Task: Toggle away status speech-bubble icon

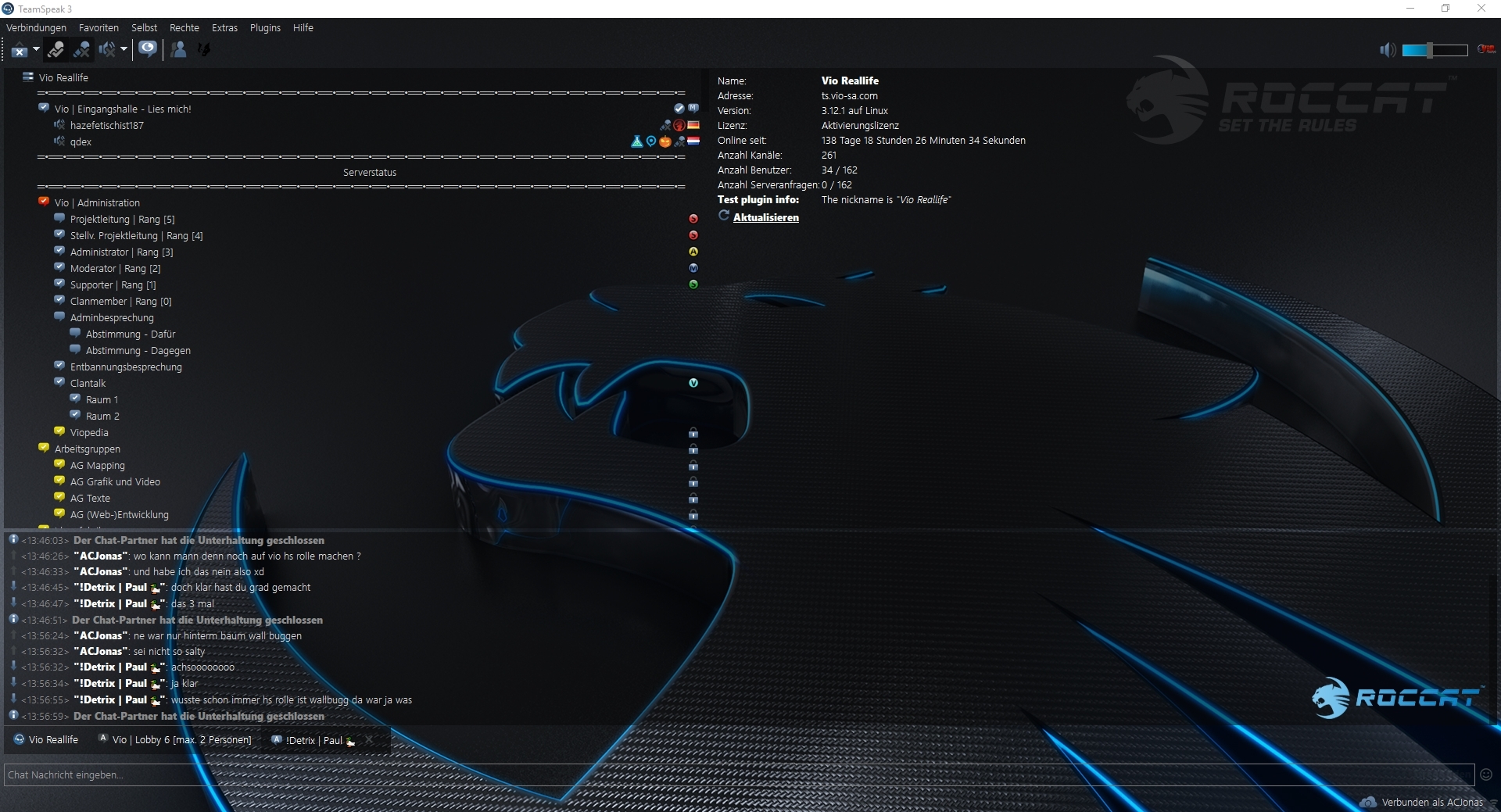Action: tap(148, 49)
